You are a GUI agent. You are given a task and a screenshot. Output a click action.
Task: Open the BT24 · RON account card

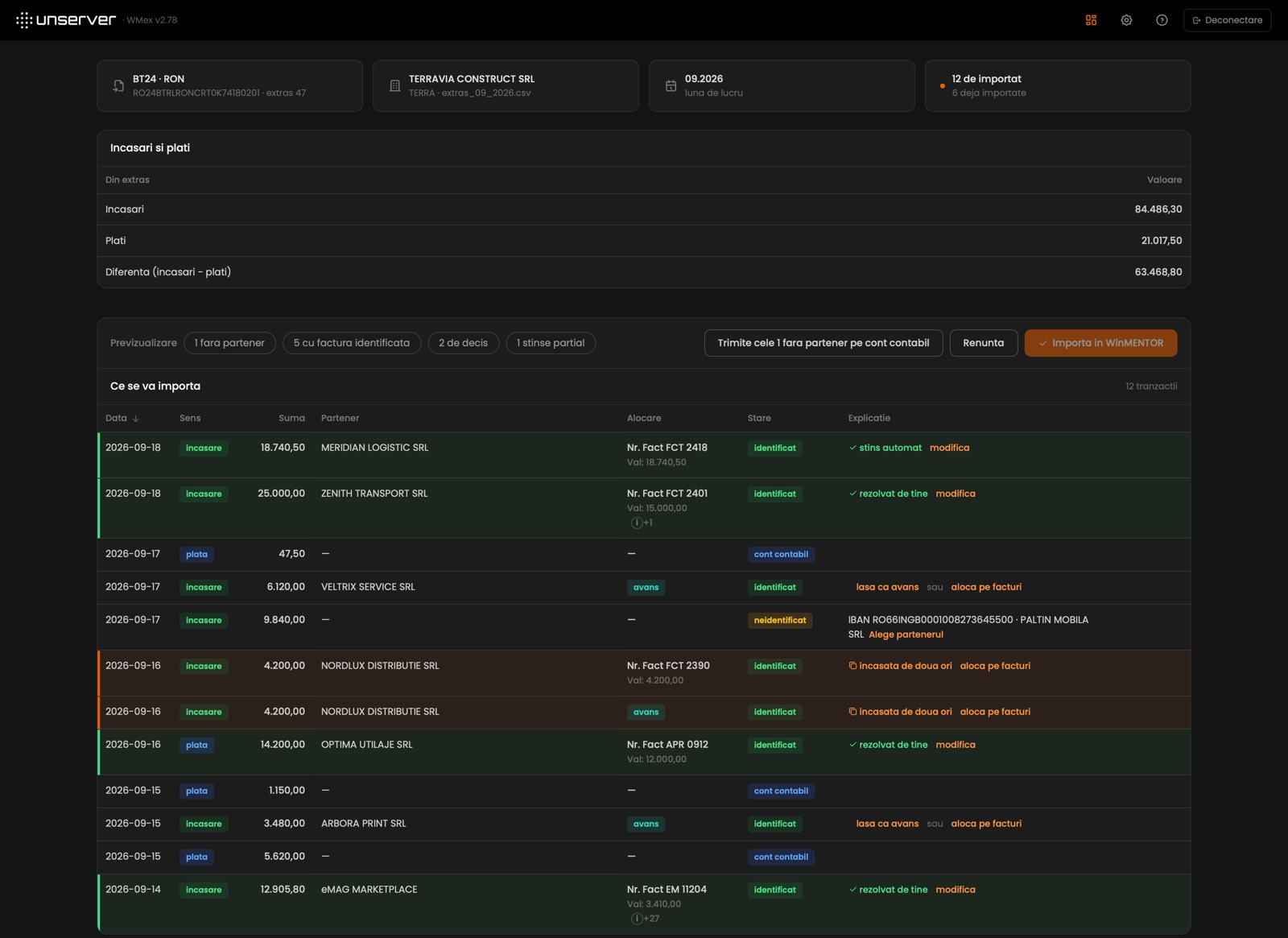coord(229,85)
